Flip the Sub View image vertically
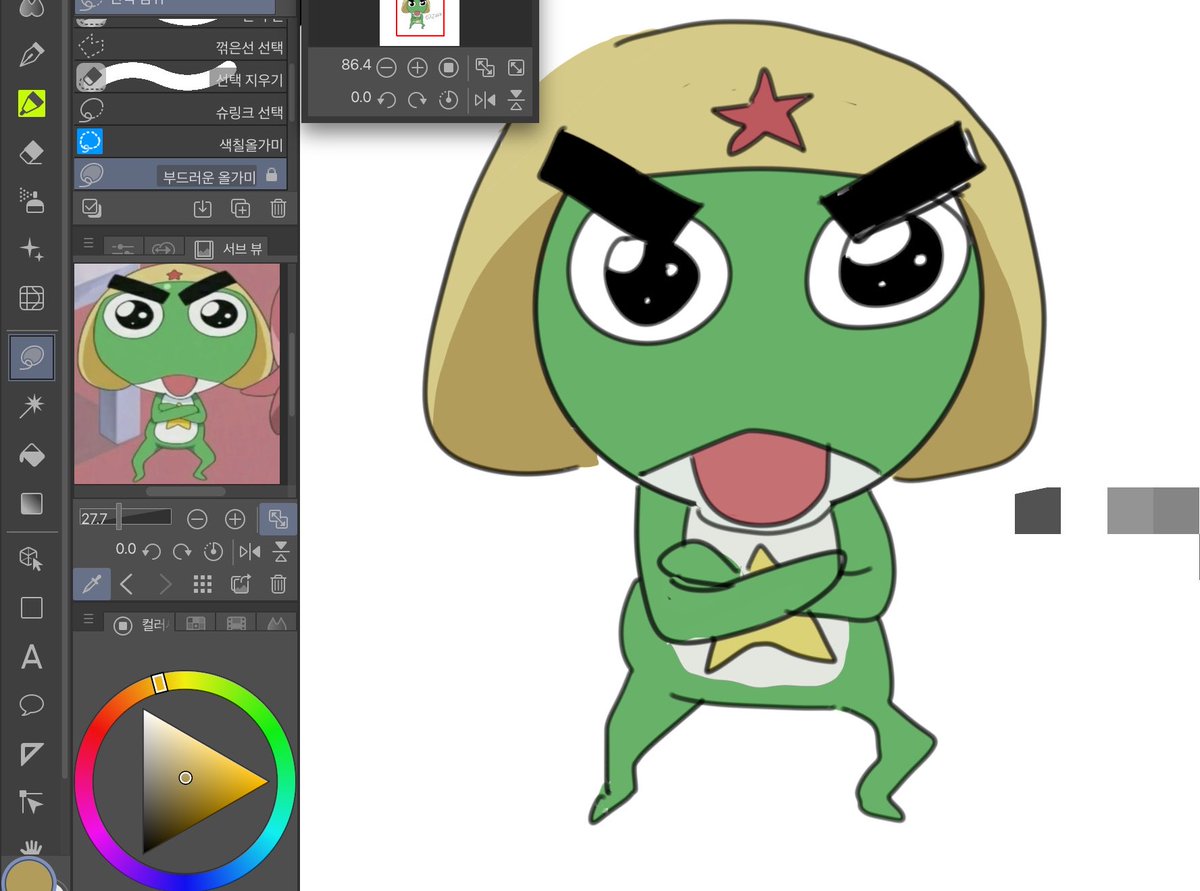The width and height of the screenshot is (1200, 891). pyautogui.click(x=281, y=551)
